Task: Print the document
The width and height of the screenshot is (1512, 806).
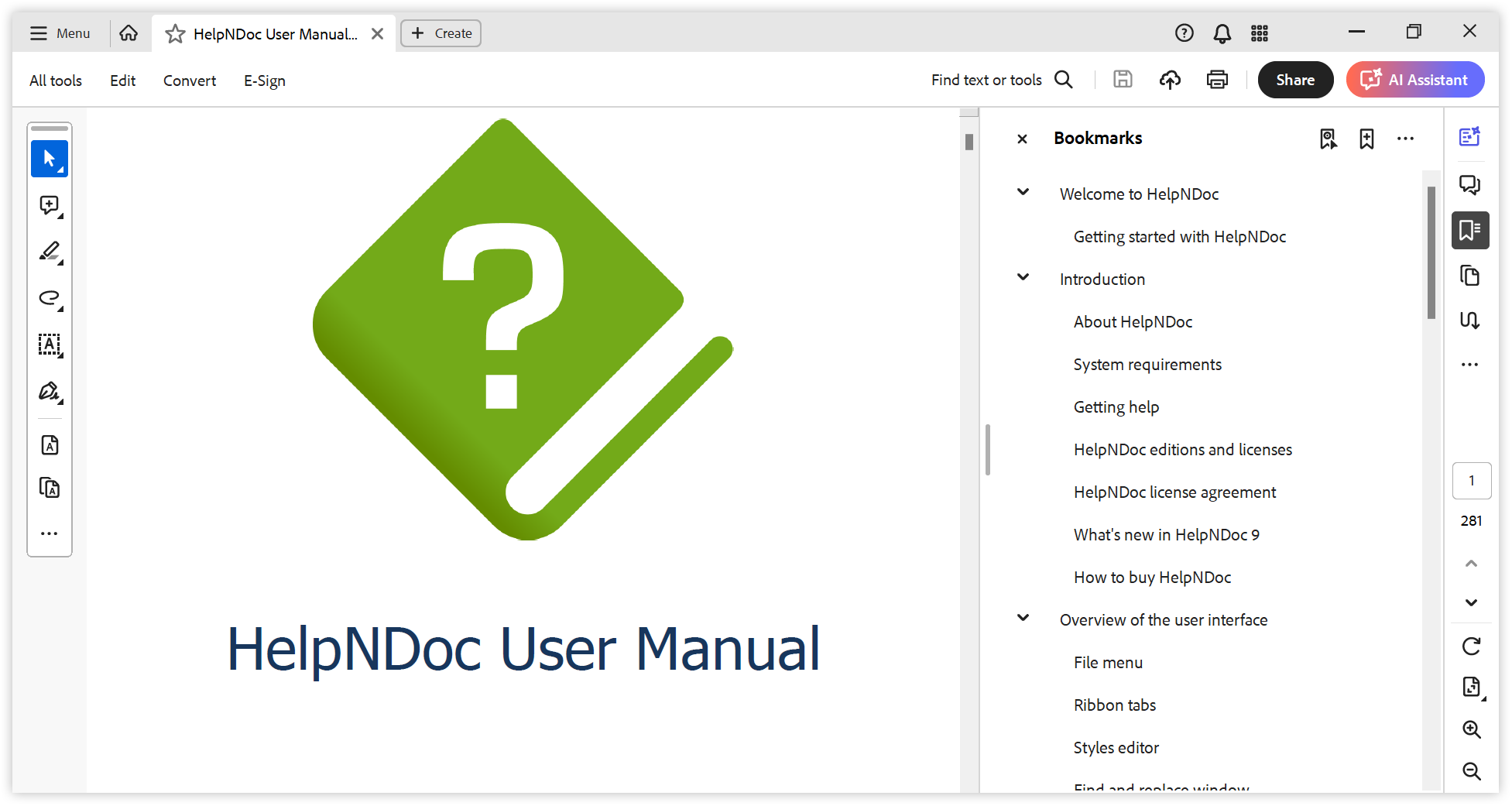Action: coord(1217,79)
